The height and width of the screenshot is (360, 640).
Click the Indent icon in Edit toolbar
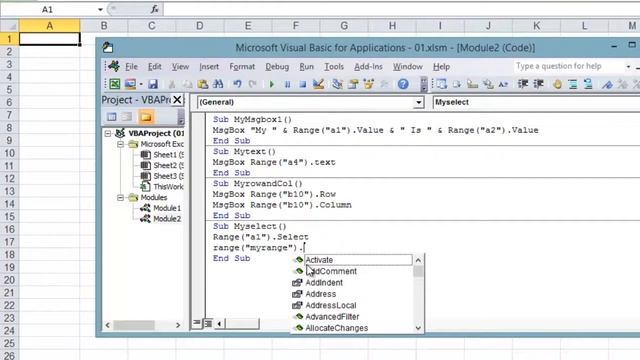[523, 84]
